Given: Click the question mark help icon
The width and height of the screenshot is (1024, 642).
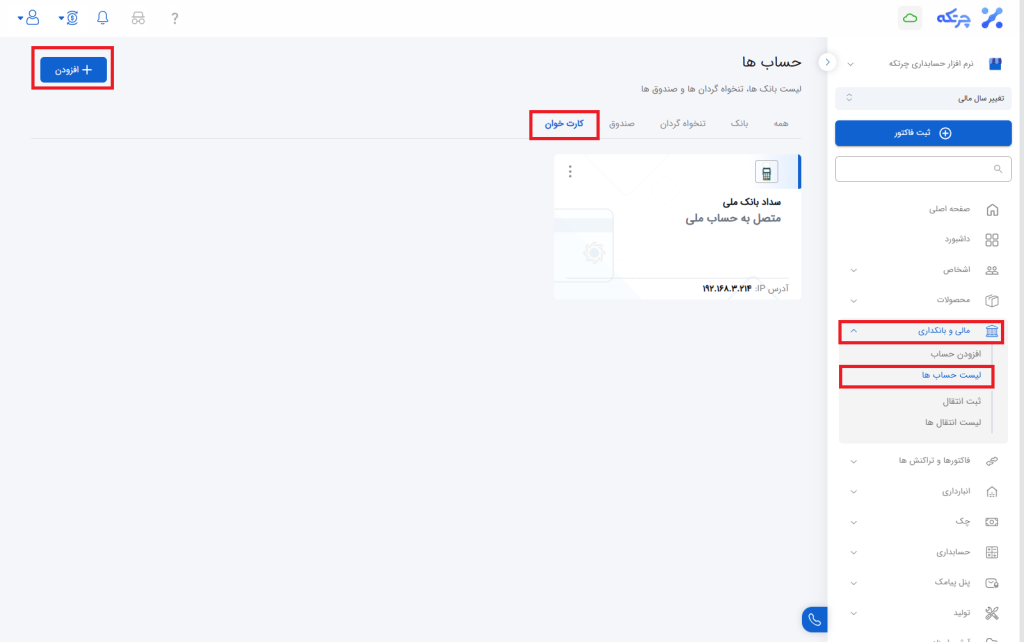Looking at the screenshot, I should point(175,18).
